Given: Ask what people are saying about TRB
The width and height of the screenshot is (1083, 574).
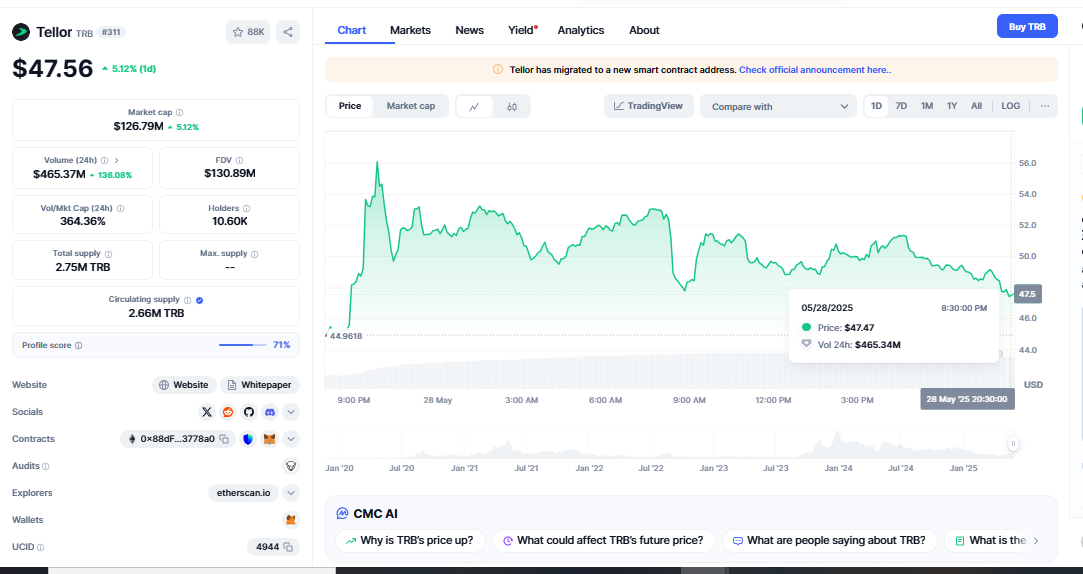Looking at the screenshot, I should (x=830, y=541).
